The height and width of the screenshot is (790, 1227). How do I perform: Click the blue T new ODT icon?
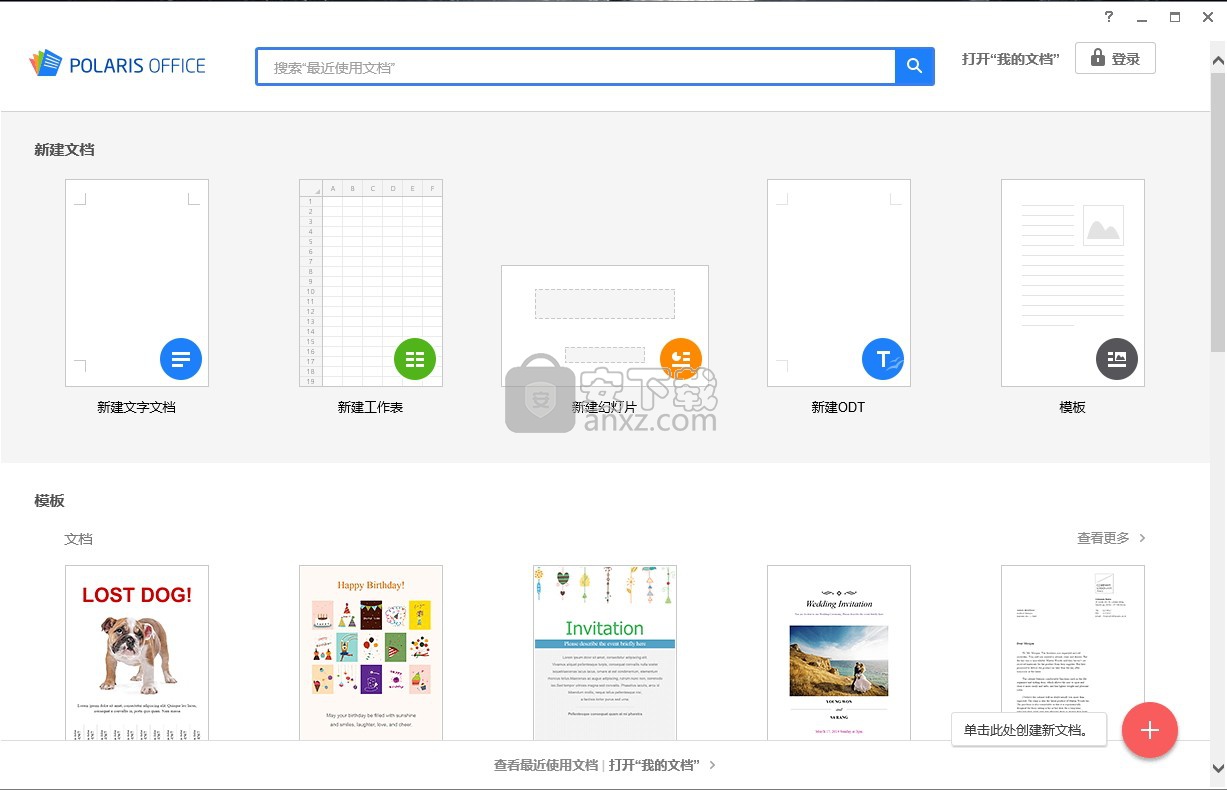883,358
